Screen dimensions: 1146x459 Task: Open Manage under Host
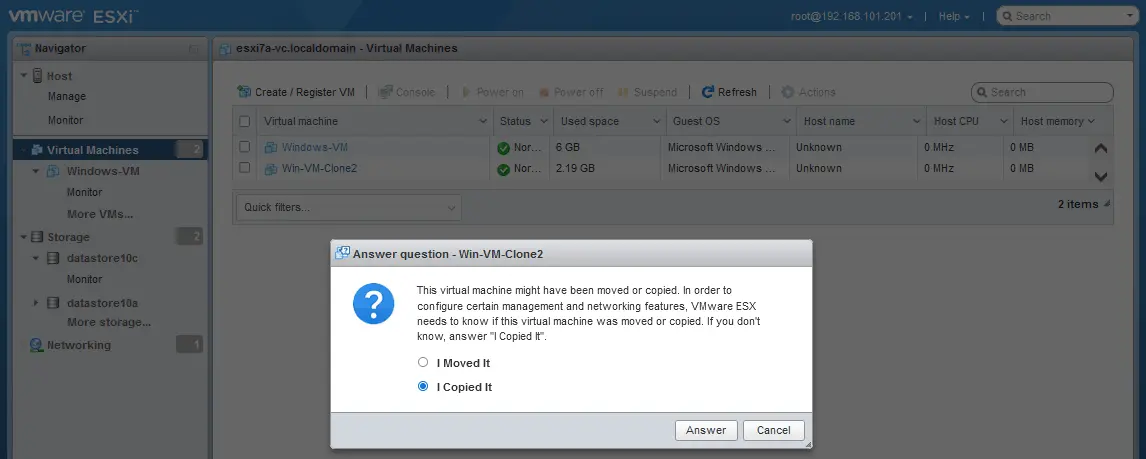pos(67,96)
